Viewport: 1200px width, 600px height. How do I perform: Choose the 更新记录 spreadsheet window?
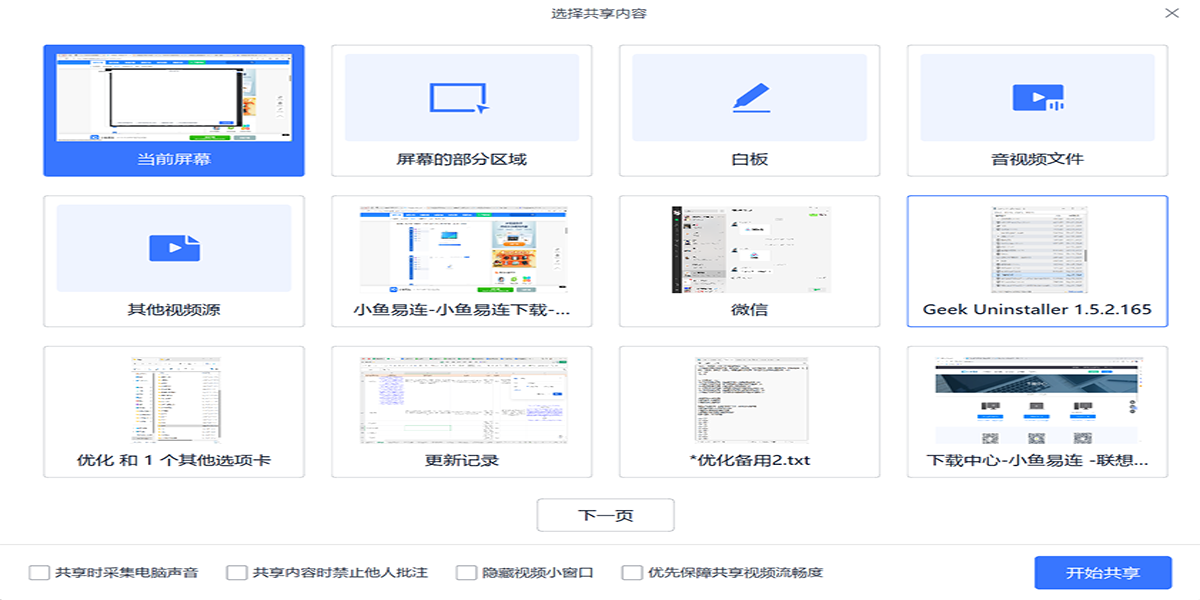[461, 401]
